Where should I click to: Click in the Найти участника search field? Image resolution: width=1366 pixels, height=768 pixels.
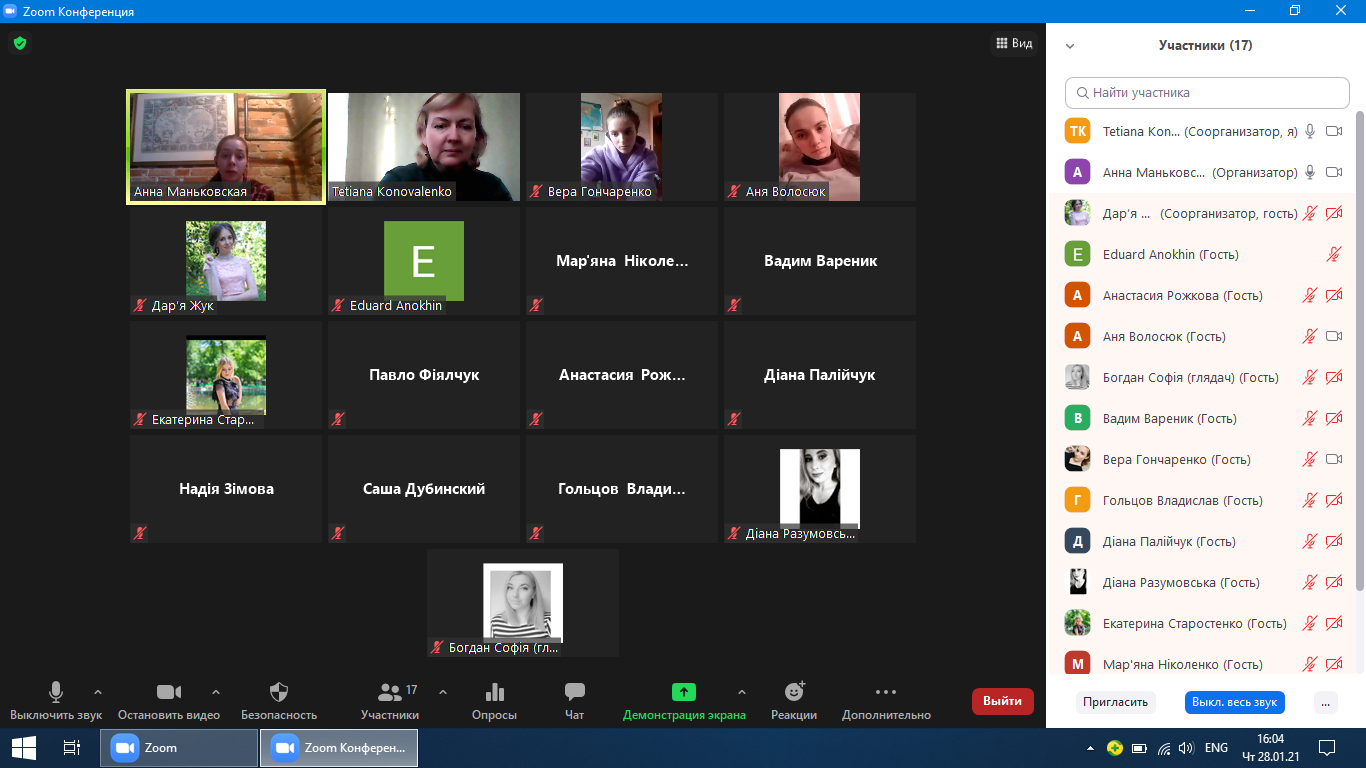pyautogui.click(x=1207, y=93)
